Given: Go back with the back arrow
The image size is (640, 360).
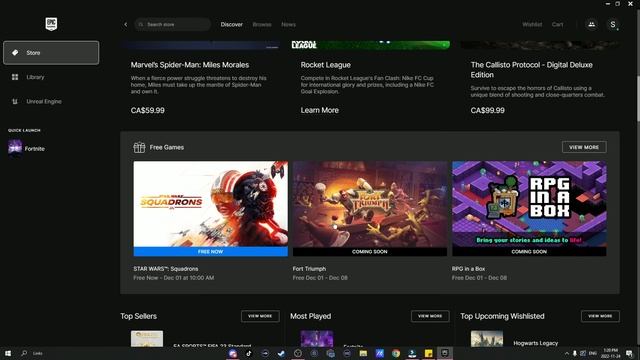Looking at the screenshot, I should [126, 24].
